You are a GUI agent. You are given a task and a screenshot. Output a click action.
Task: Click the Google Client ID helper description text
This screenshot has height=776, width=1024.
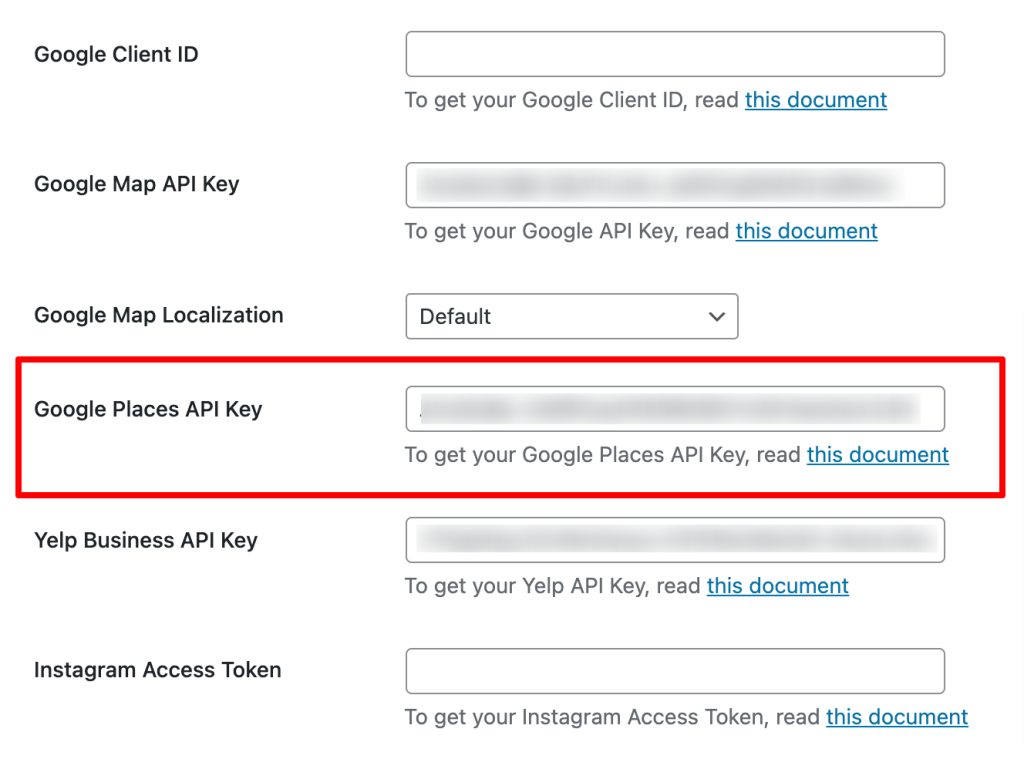tap(572, 100)
